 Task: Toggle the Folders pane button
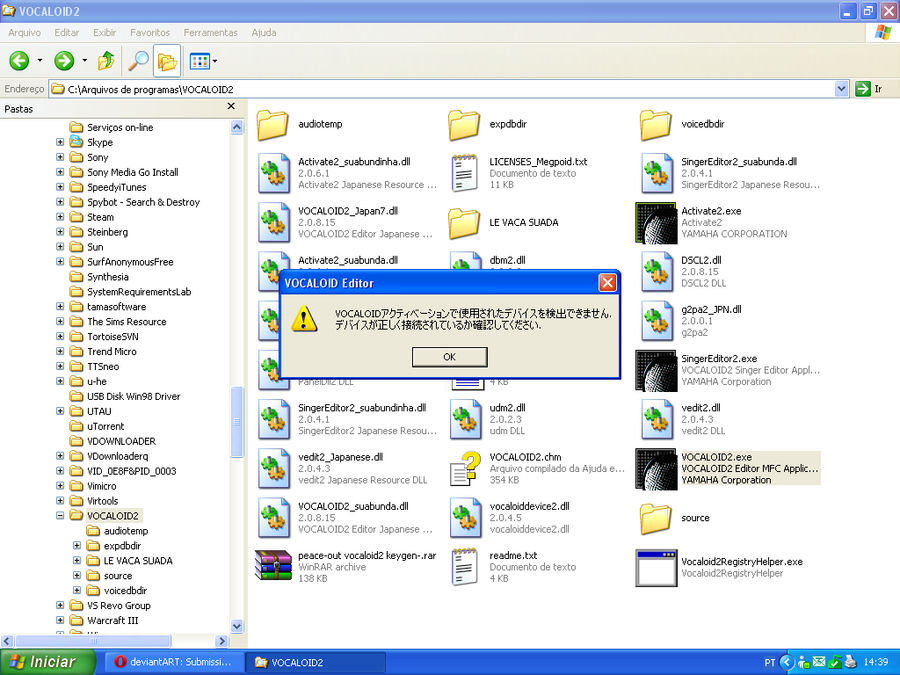point(167,60)
